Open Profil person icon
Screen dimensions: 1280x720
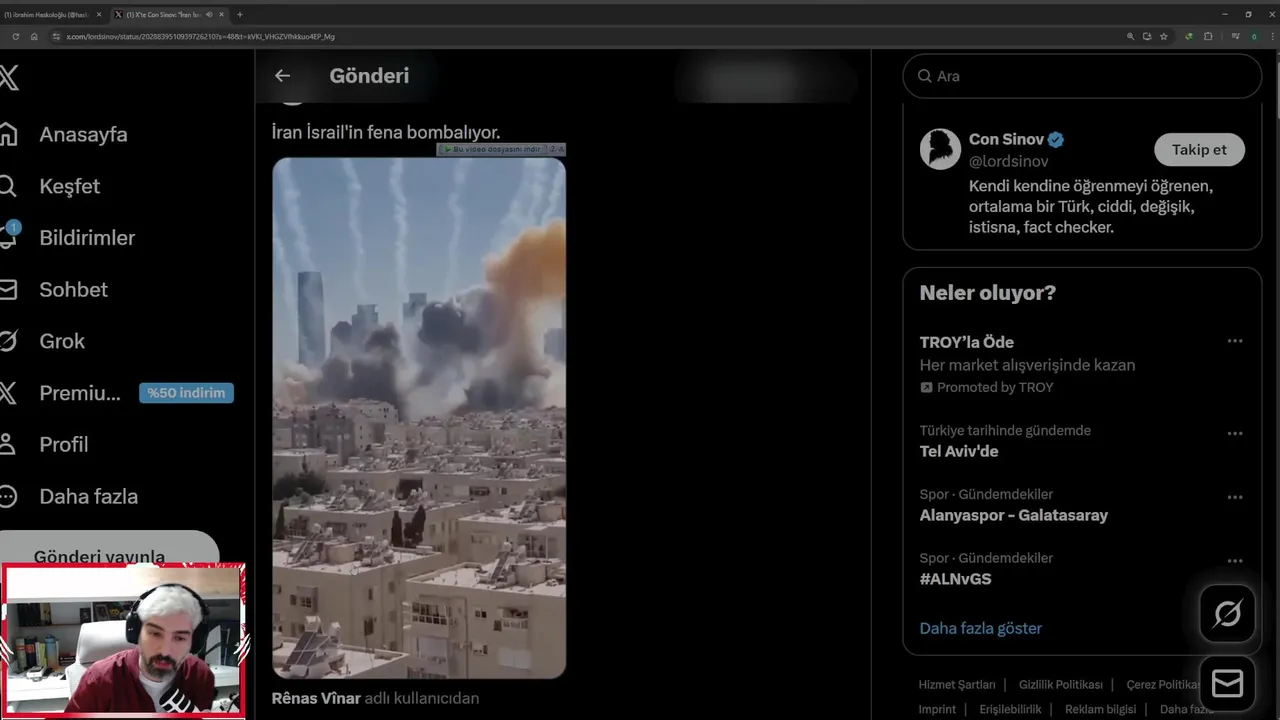click(x=8, y=444)
